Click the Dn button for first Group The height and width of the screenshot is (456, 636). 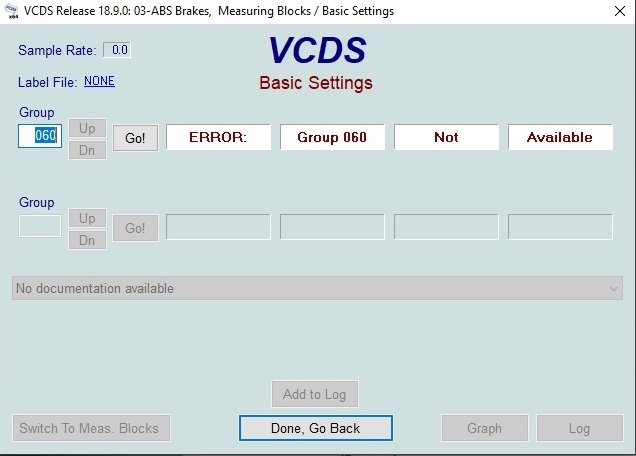(x=87, y=150)
